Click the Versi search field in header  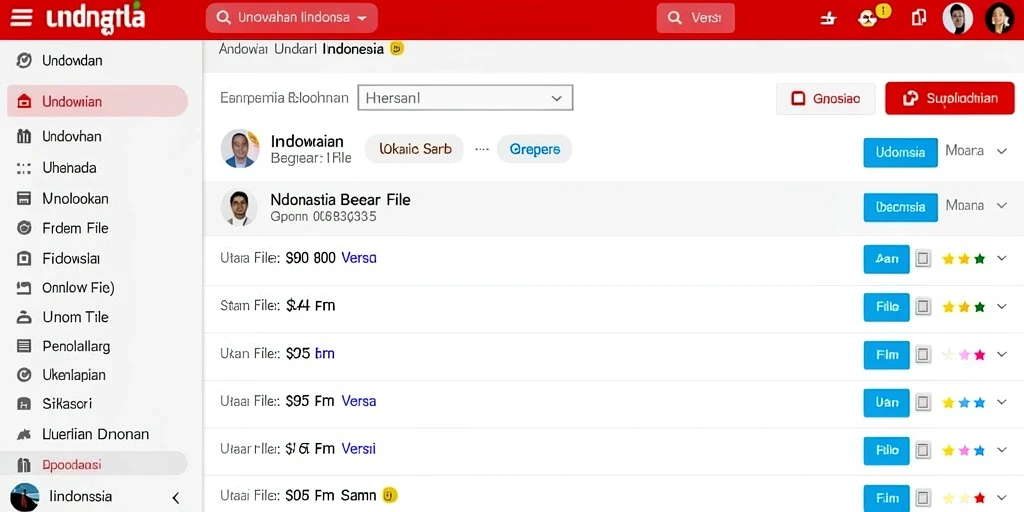click(x=696, y=18)
